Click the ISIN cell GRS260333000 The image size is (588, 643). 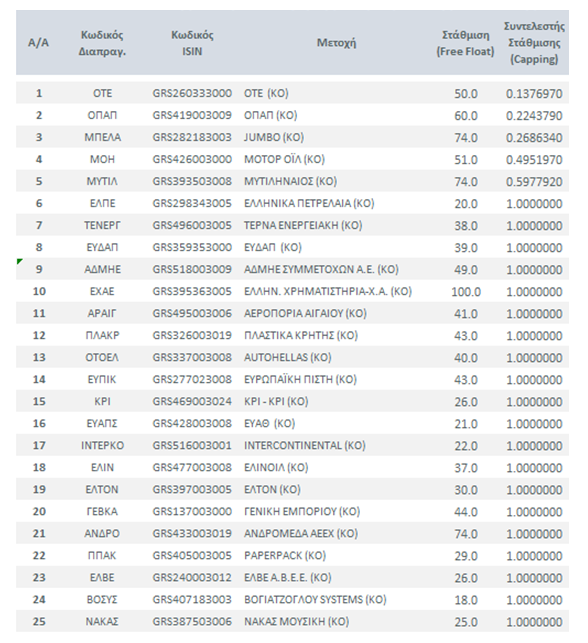tap(192, 93)
